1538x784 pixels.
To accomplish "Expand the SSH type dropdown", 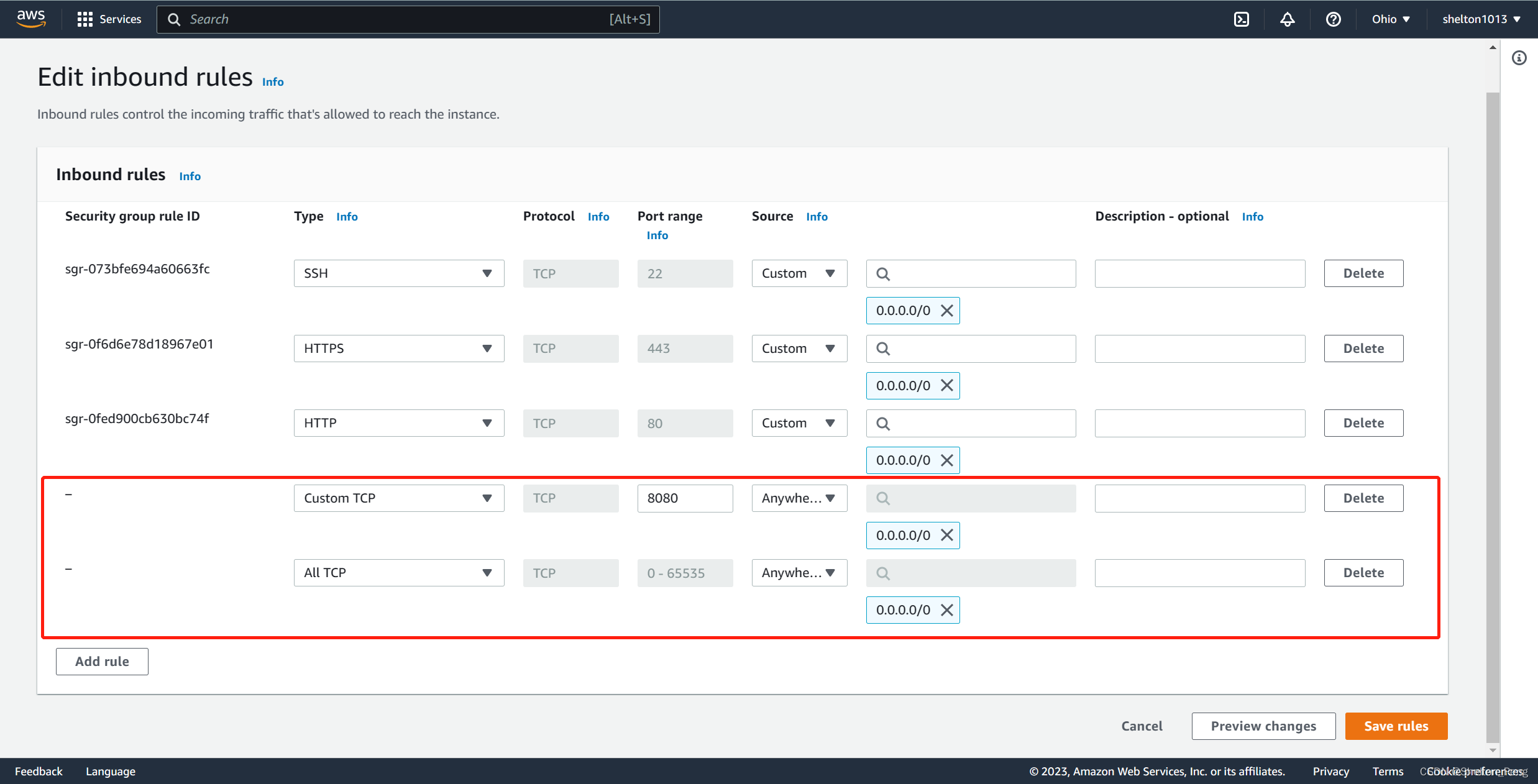I will [398, 273].
